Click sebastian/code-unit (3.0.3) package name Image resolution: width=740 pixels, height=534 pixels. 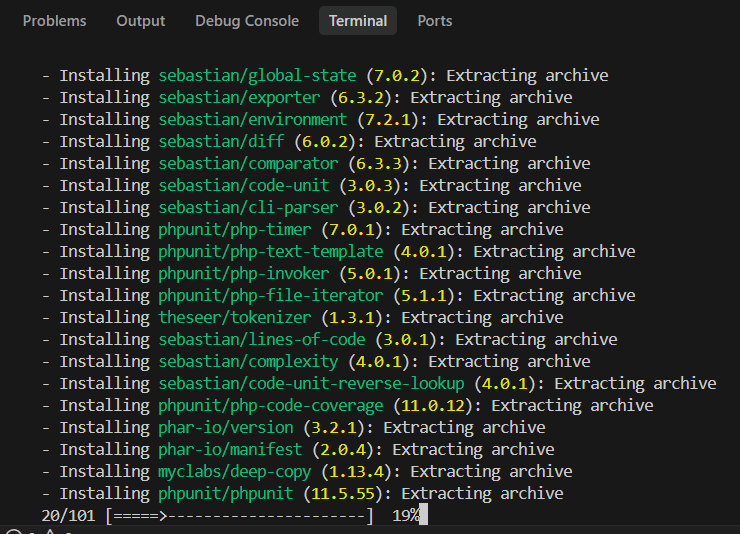point(244,185)
